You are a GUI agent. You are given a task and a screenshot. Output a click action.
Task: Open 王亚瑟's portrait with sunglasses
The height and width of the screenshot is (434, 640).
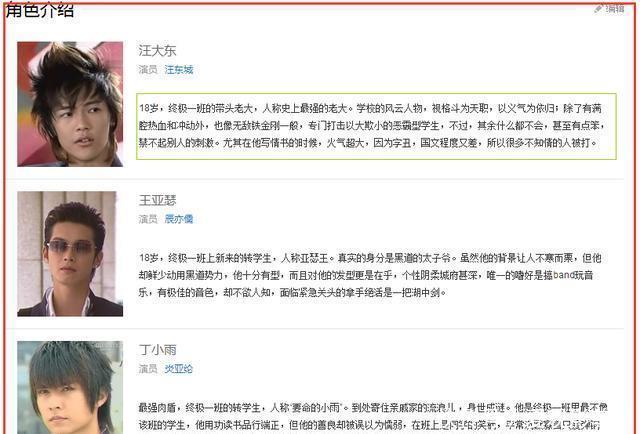(x=70, y=254)
